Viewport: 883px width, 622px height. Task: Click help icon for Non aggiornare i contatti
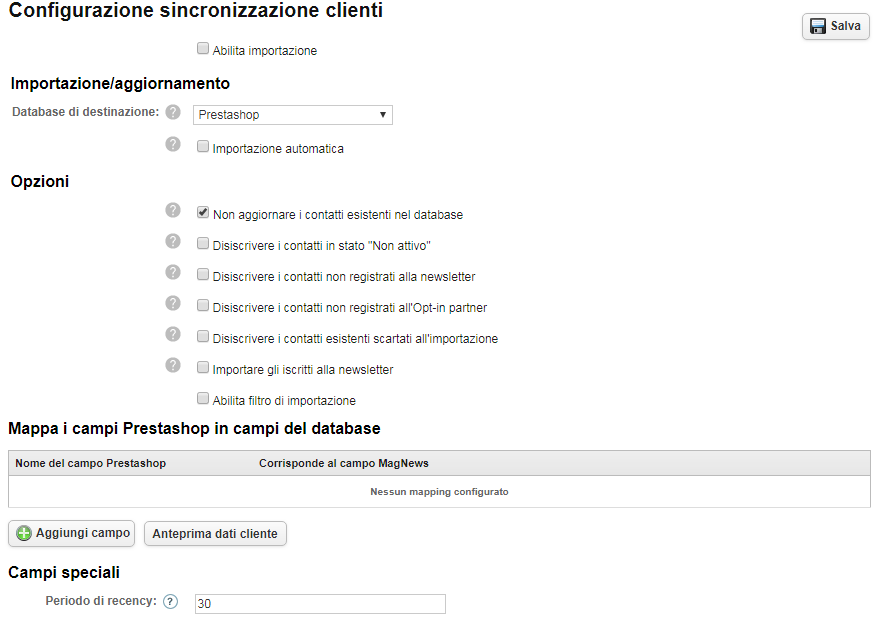coord(173,210)
